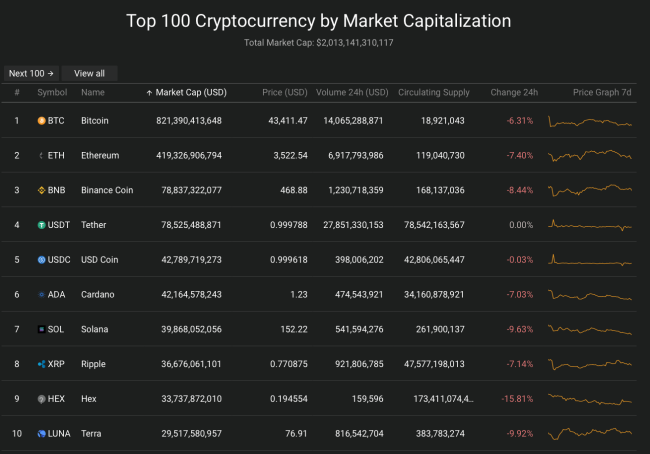Sort by Volume 24h (USD) header
The width and height of the screenshot is (650, 454).
[x=352, y=92]
